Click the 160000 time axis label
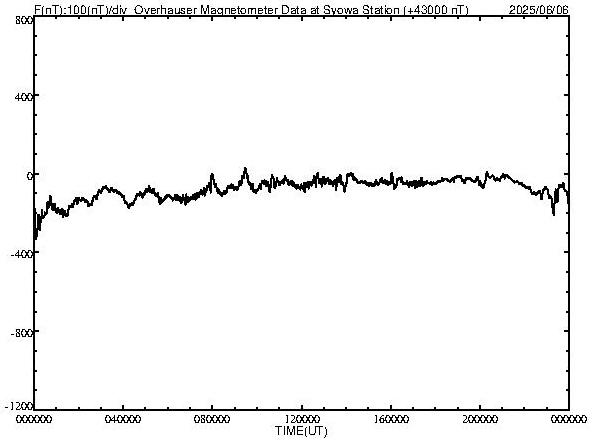The height and width of the screenshot is (440, 592). point(391,419)
